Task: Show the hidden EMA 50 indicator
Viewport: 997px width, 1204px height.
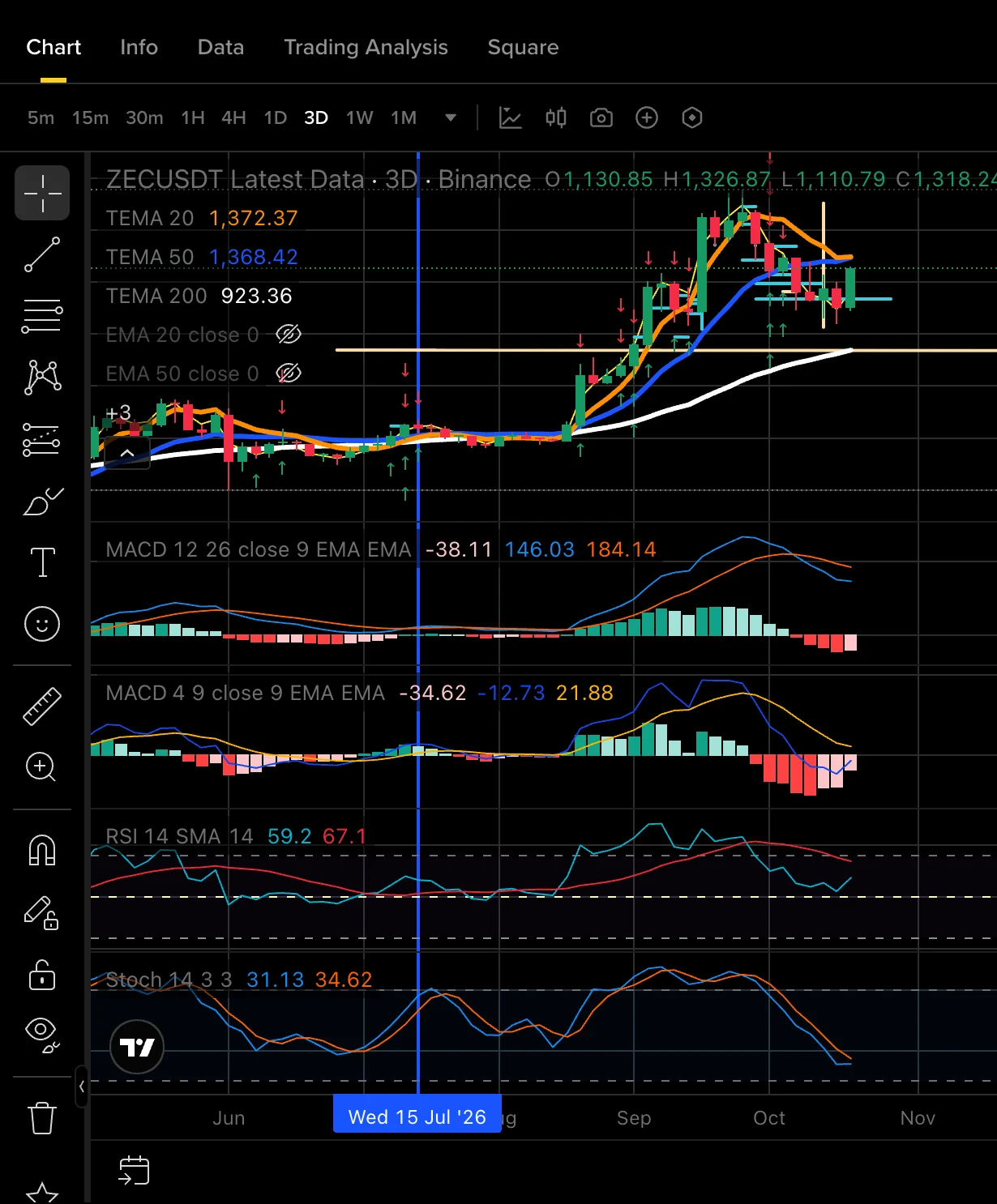Action: 289,373
